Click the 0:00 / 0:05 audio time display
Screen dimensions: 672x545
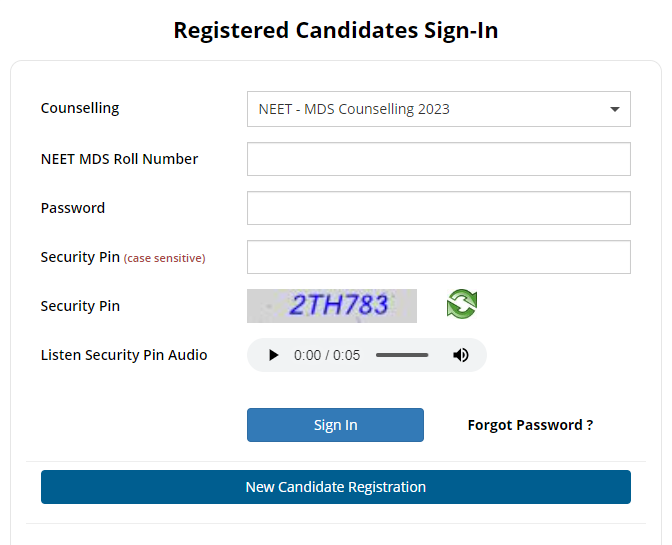tap(327, 355)
